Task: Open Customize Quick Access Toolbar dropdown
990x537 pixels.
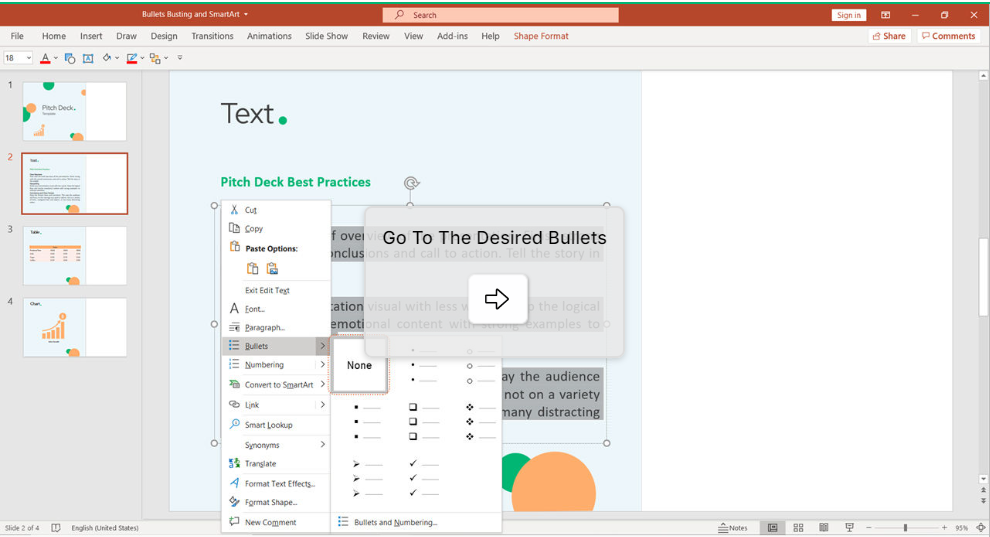Action: pos(180,58)
